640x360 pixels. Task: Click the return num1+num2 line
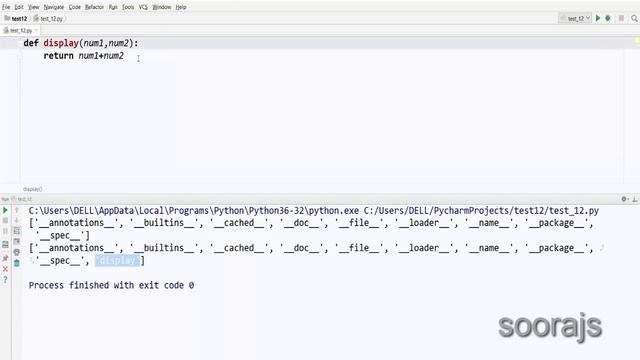point(83,56)
